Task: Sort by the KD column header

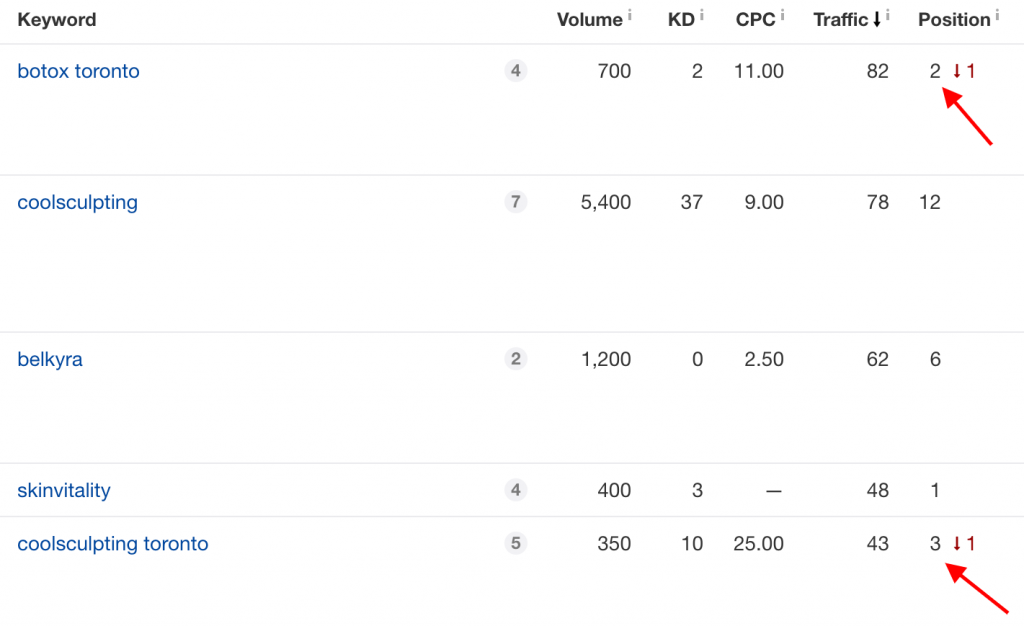Action: 681,20
